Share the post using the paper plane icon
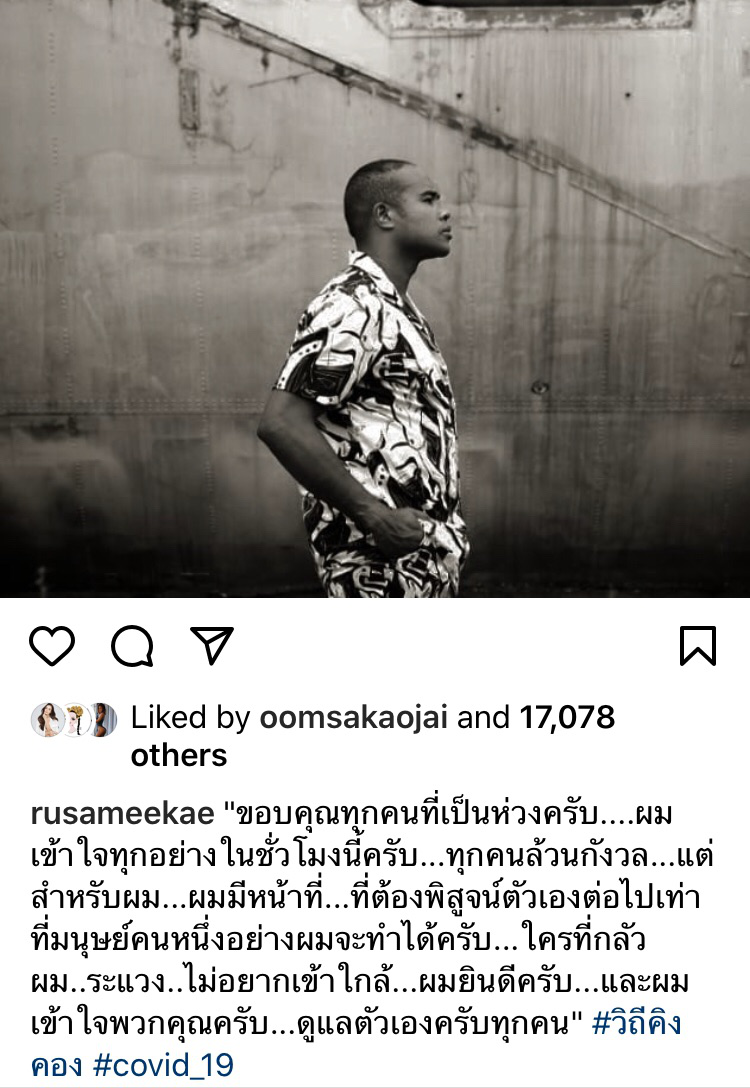 212,646
